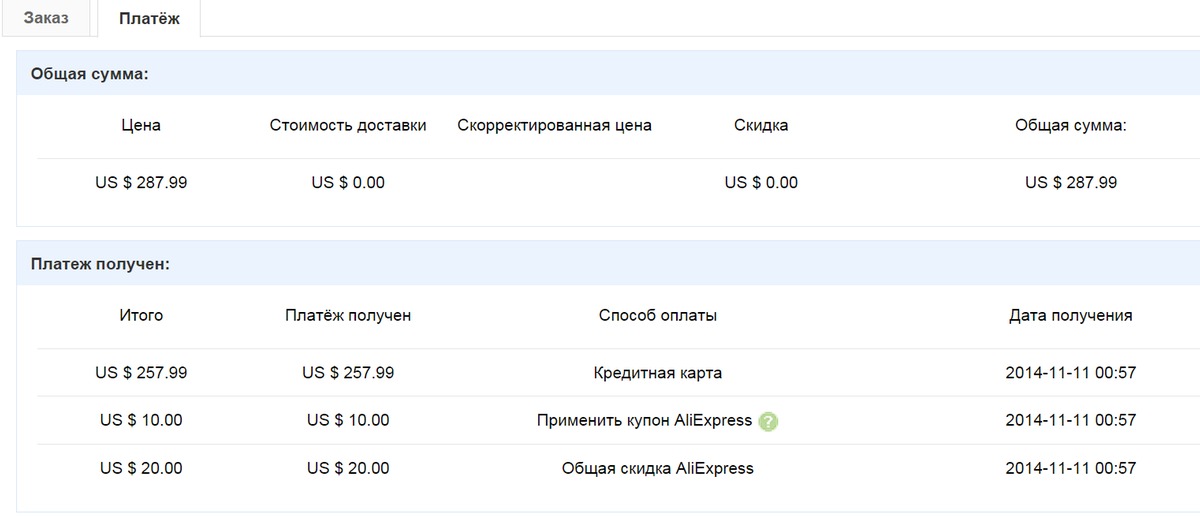This screenshot has height=516, width=1200.
Task: Click the green question mark help icon
Action: (x=768, y=421)
